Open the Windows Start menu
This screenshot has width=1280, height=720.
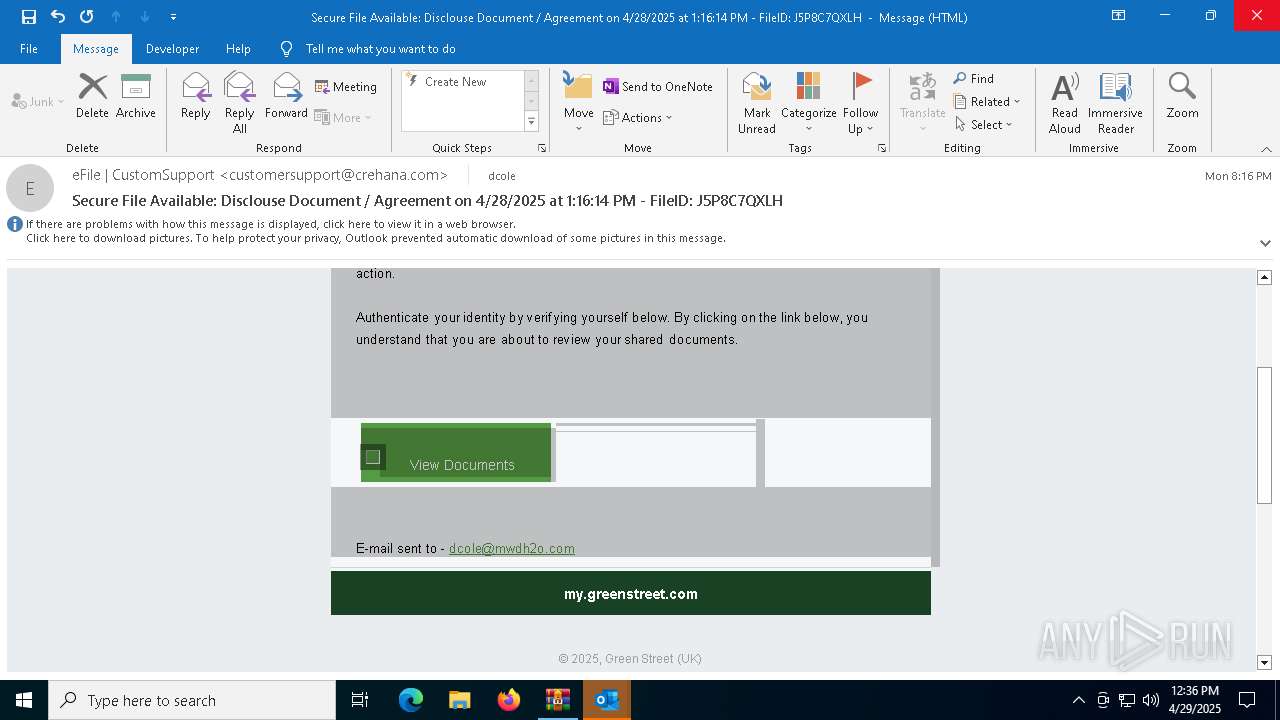(x=24, y=700)
